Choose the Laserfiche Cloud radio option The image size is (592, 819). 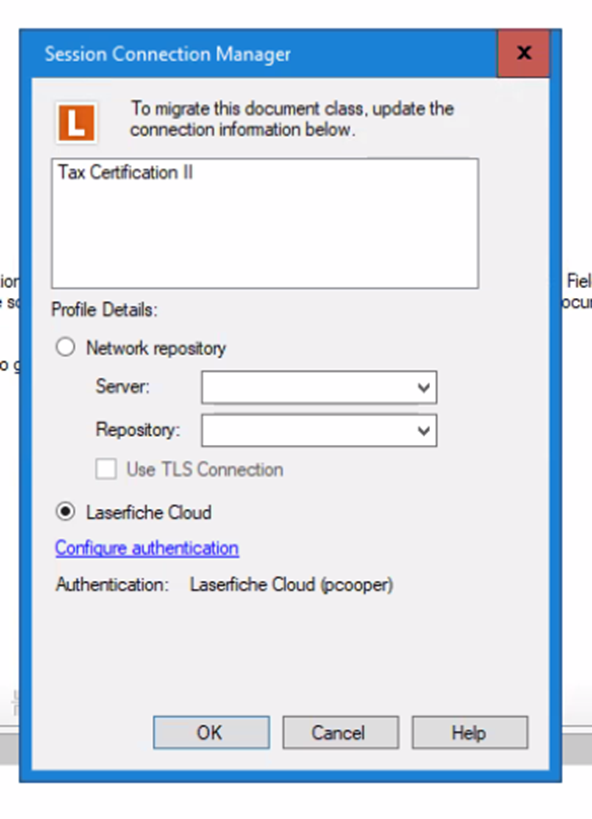pyautogui.click(x=65, y=511)
